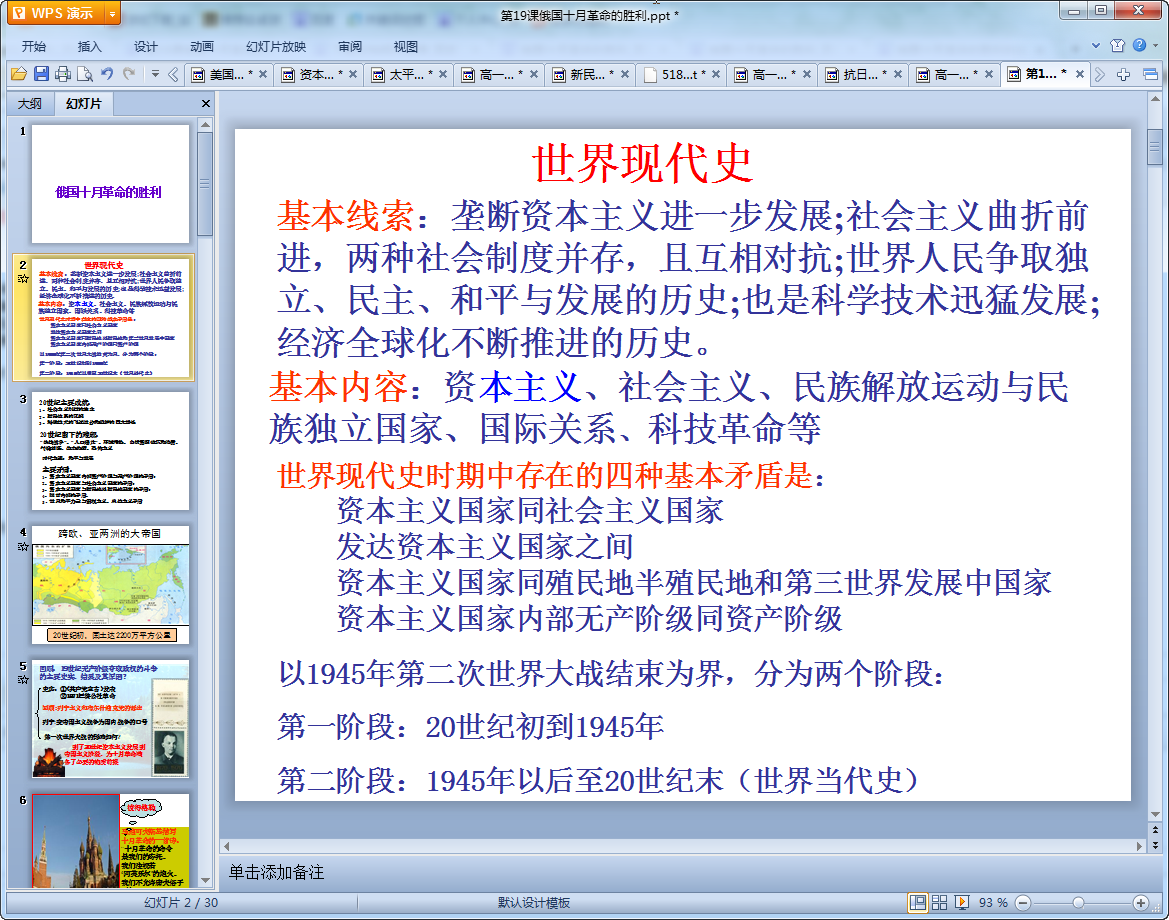The image size is (1169, 920).
Task: Open the dropdown arrow next to Help
Action: coord(1156,45)
